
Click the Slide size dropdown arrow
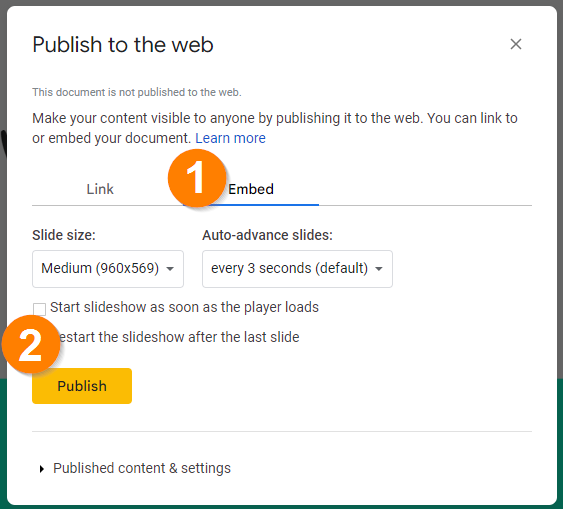(x=170, y=269)
